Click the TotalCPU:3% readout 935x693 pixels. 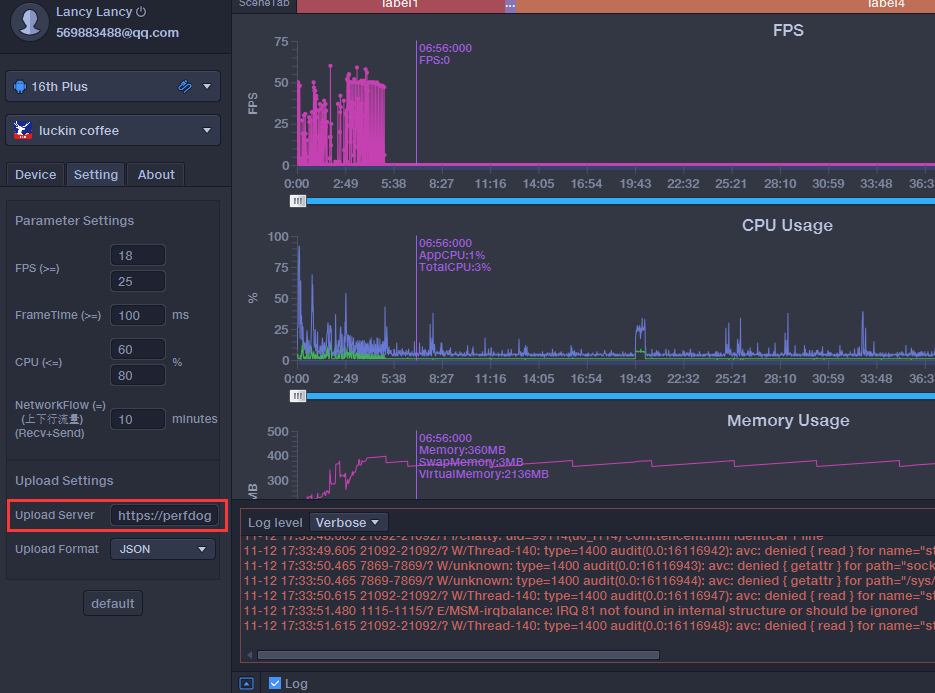point(455,267)
